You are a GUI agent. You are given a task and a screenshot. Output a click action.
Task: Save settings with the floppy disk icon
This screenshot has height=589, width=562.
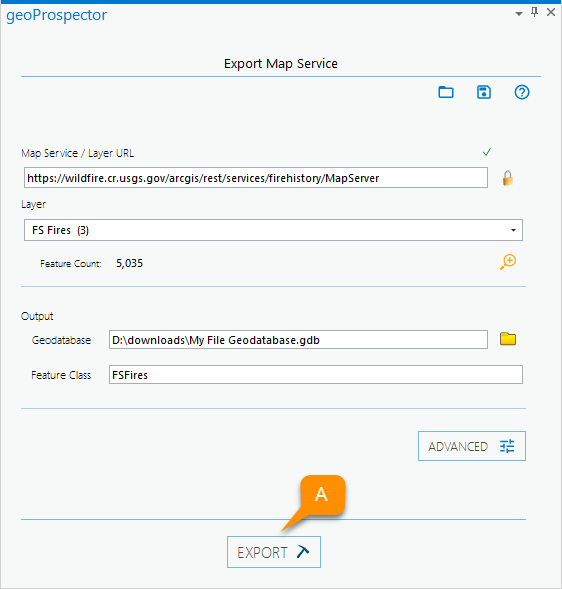point(484,92)
